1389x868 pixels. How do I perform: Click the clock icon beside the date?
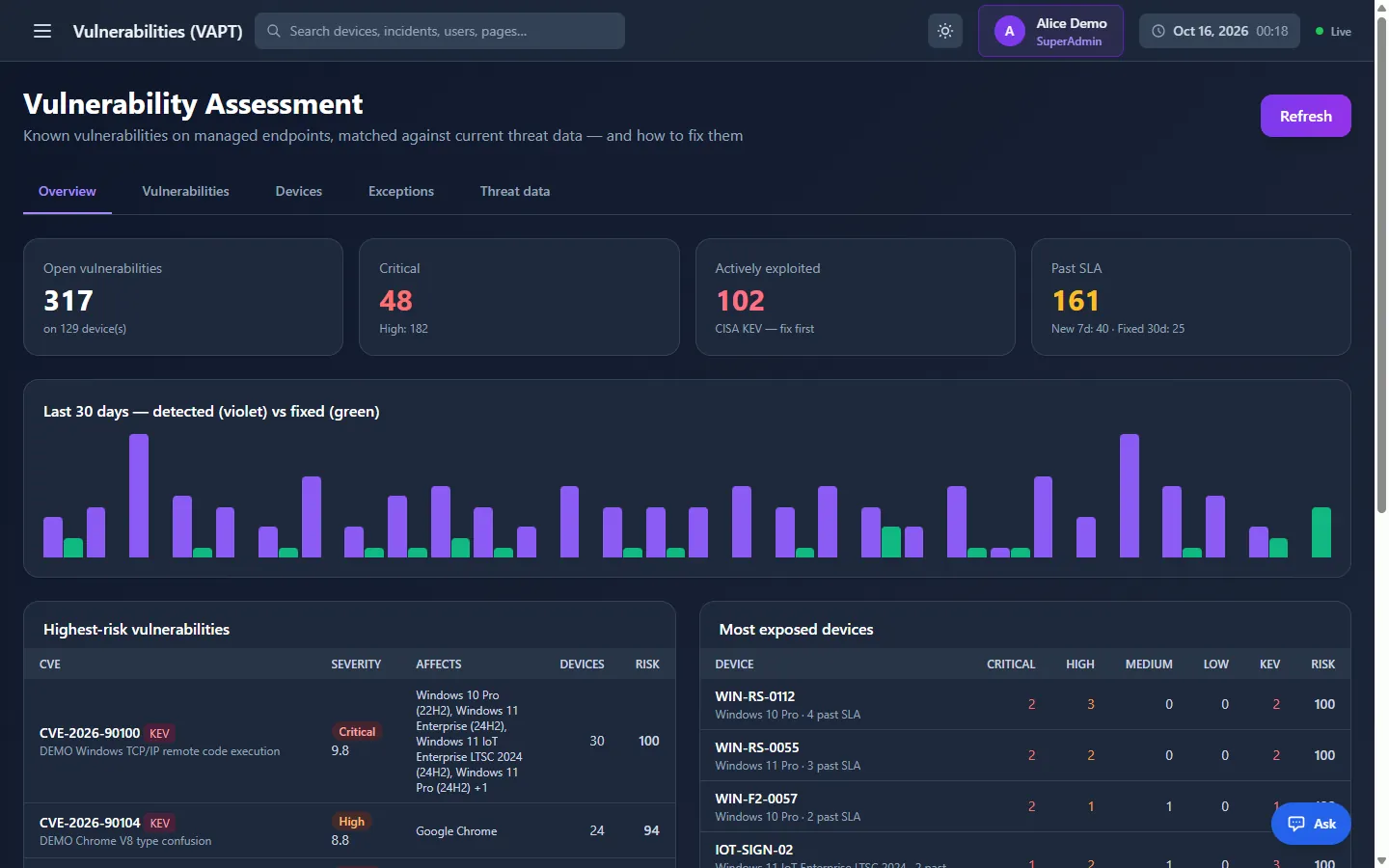pos(1158,31)
